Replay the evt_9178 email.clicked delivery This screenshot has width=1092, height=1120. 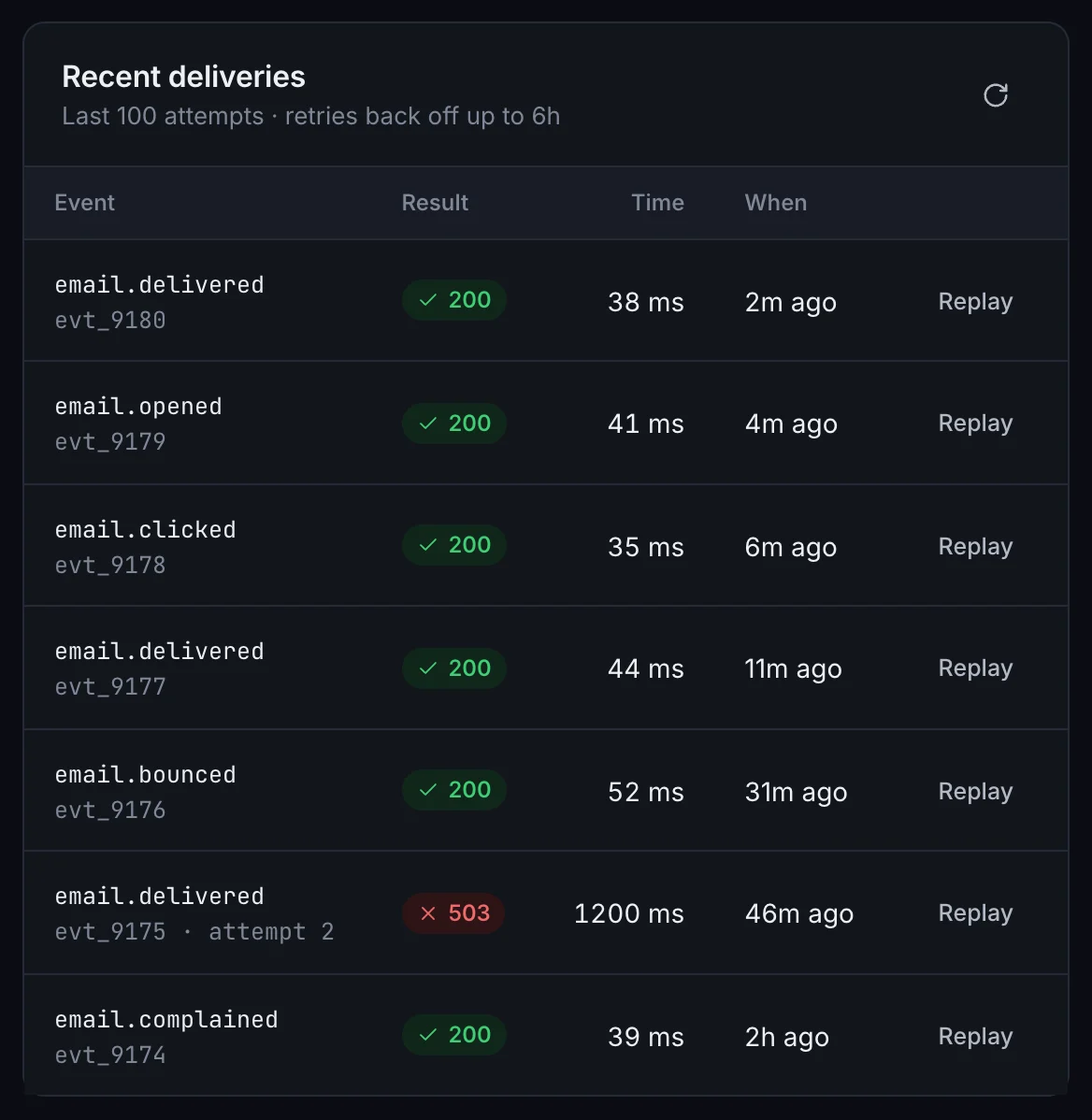975,546
